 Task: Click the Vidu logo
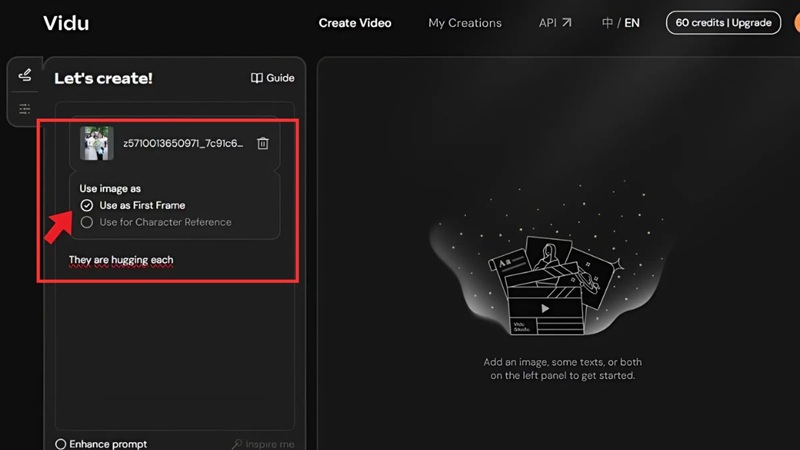pyautogui.click(x=66, y=23)
